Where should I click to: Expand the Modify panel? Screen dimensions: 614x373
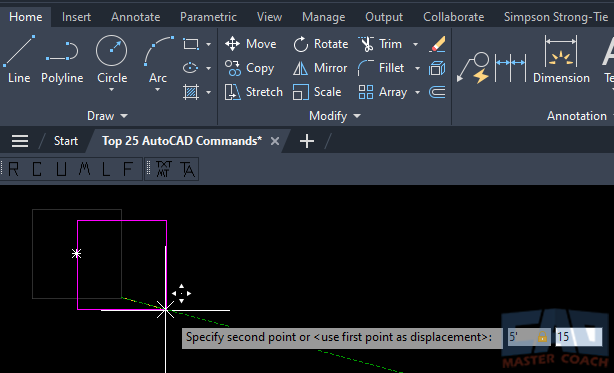[334, 116]
